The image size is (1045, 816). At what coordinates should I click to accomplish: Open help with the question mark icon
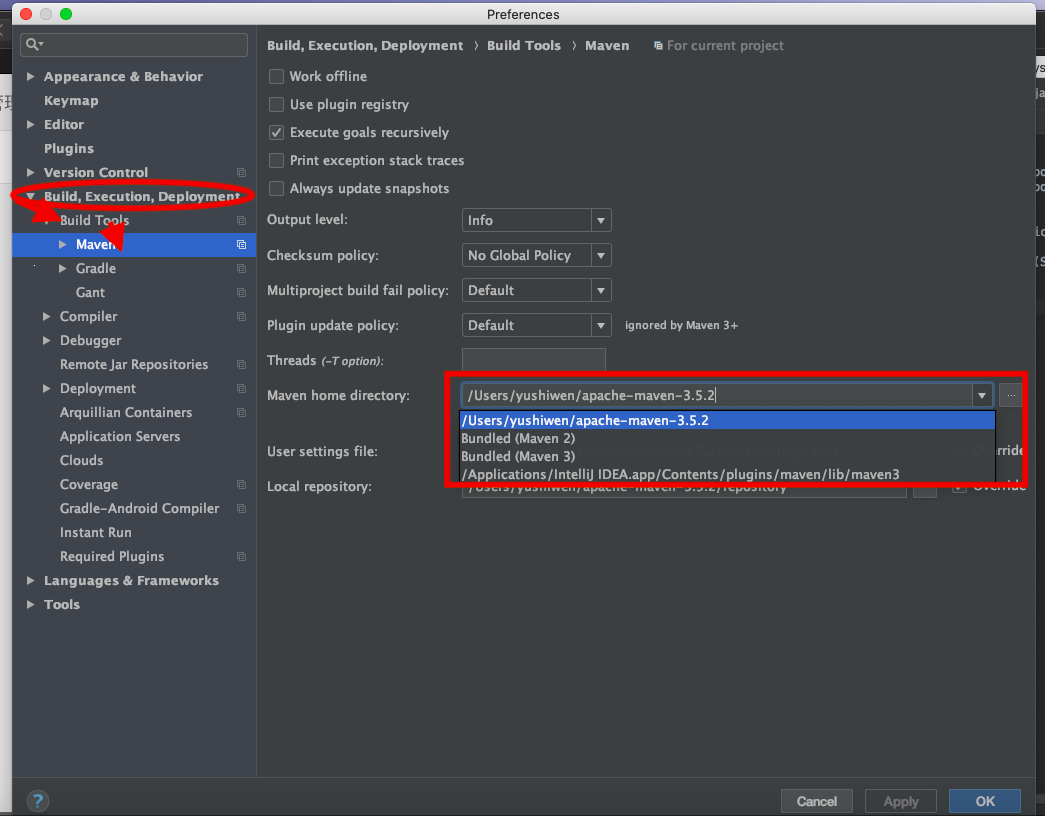(x=38, y=801)
